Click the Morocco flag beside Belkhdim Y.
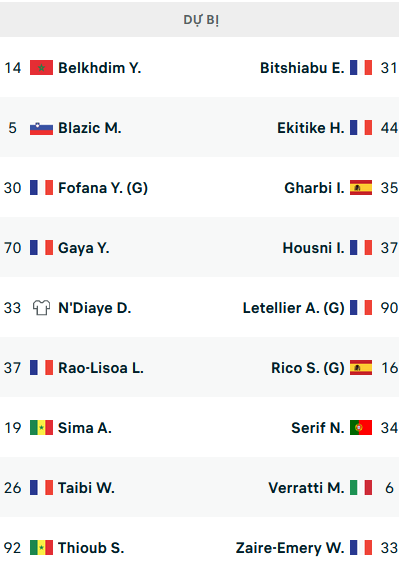Viewport: 399px width, 583px height. tap(41, 68)
